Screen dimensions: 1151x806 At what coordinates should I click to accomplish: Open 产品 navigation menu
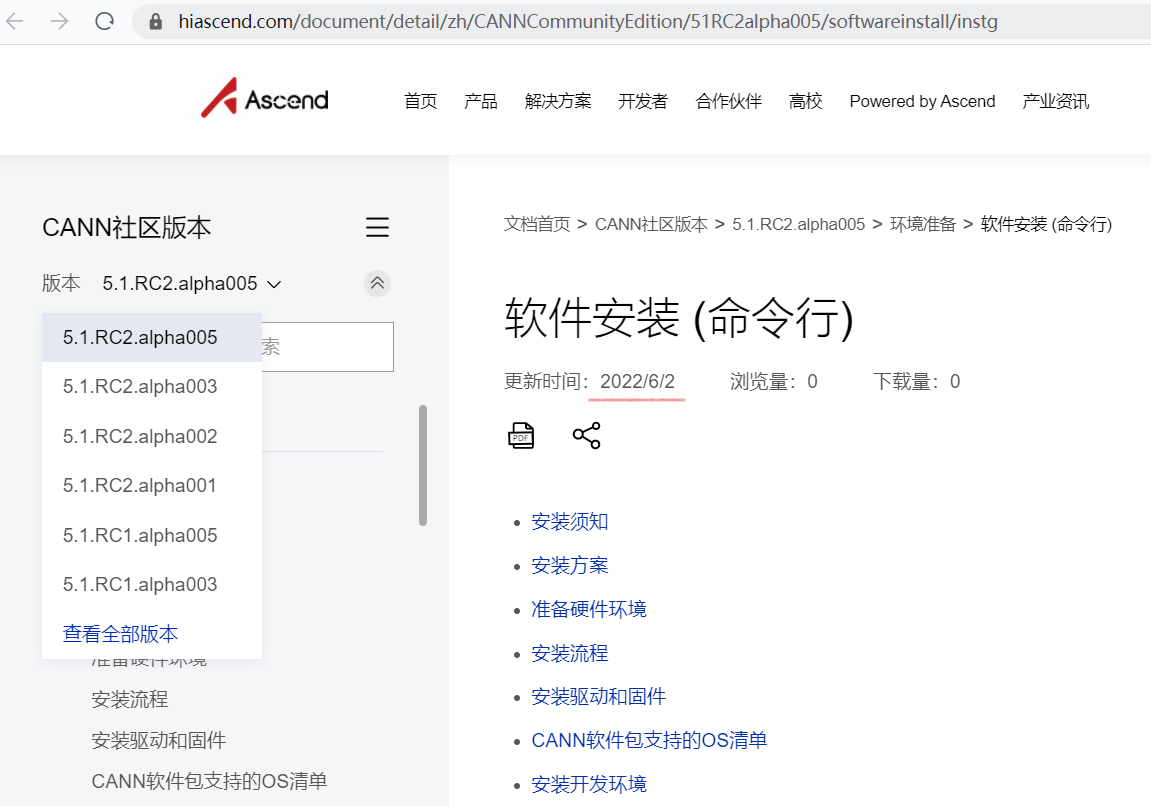[481, 101]
